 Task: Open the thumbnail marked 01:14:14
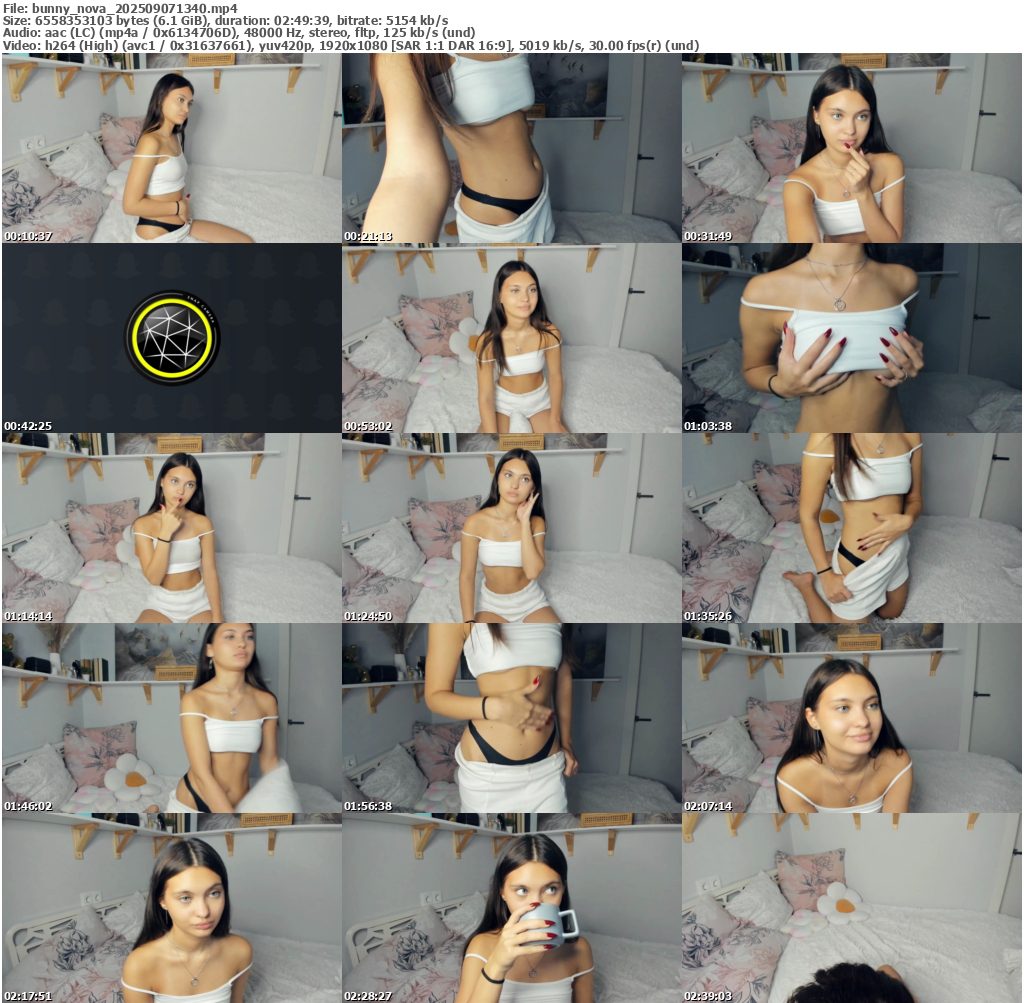point(172,528)
